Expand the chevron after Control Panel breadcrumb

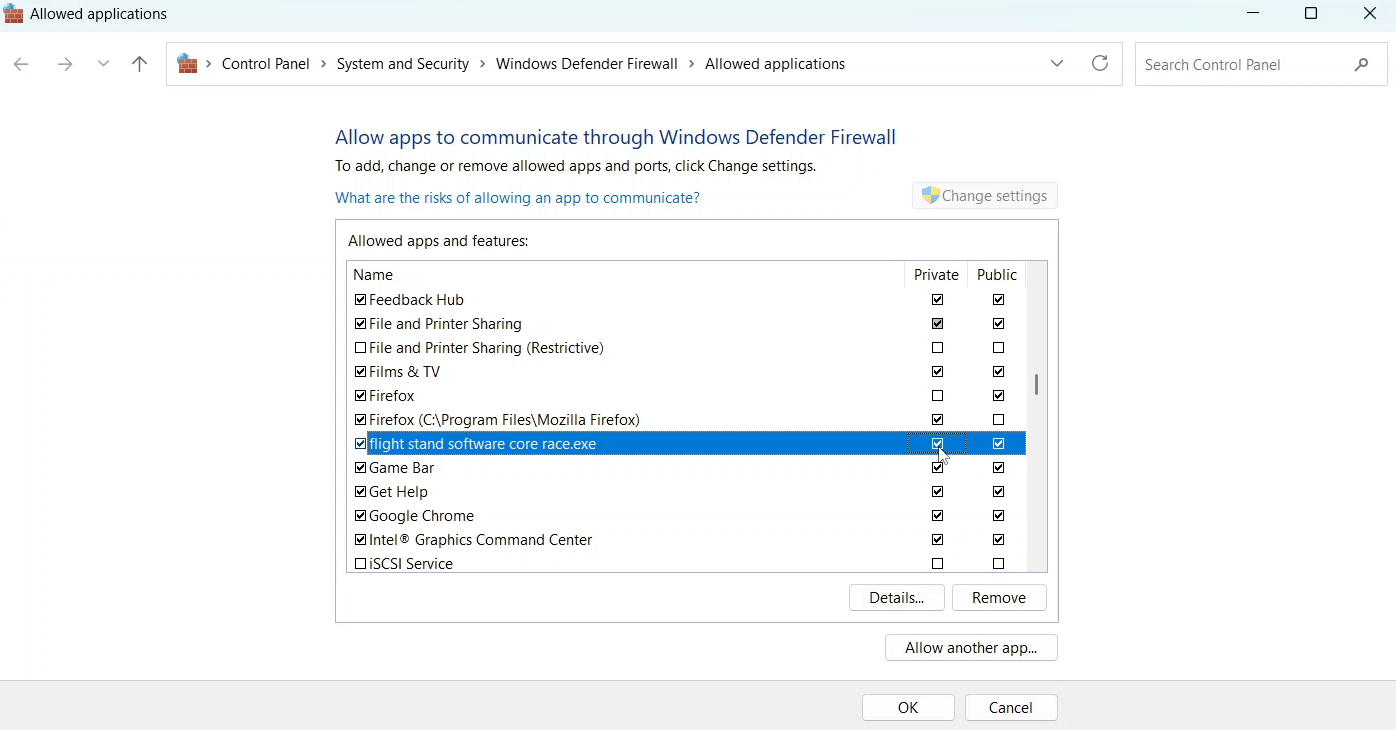pyautogui.click(x=323, y=64)
